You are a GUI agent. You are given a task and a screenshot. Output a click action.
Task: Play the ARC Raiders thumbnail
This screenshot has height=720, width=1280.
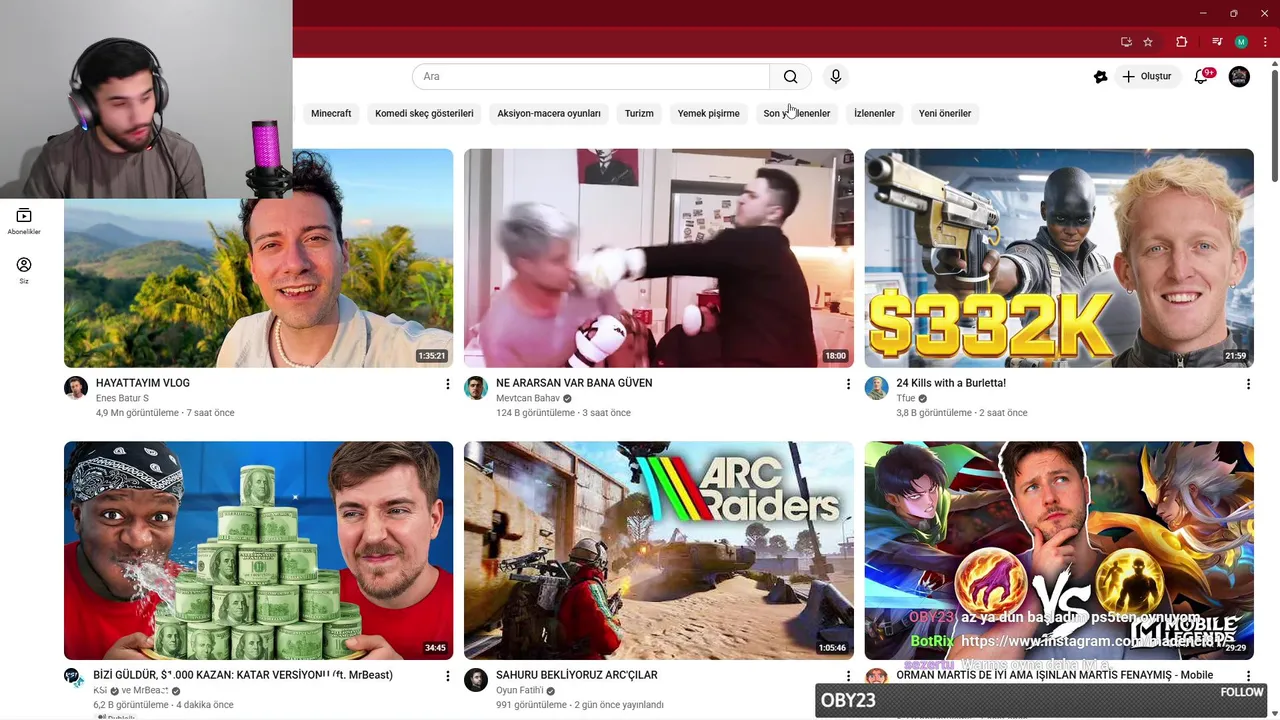tap(659, 550)
